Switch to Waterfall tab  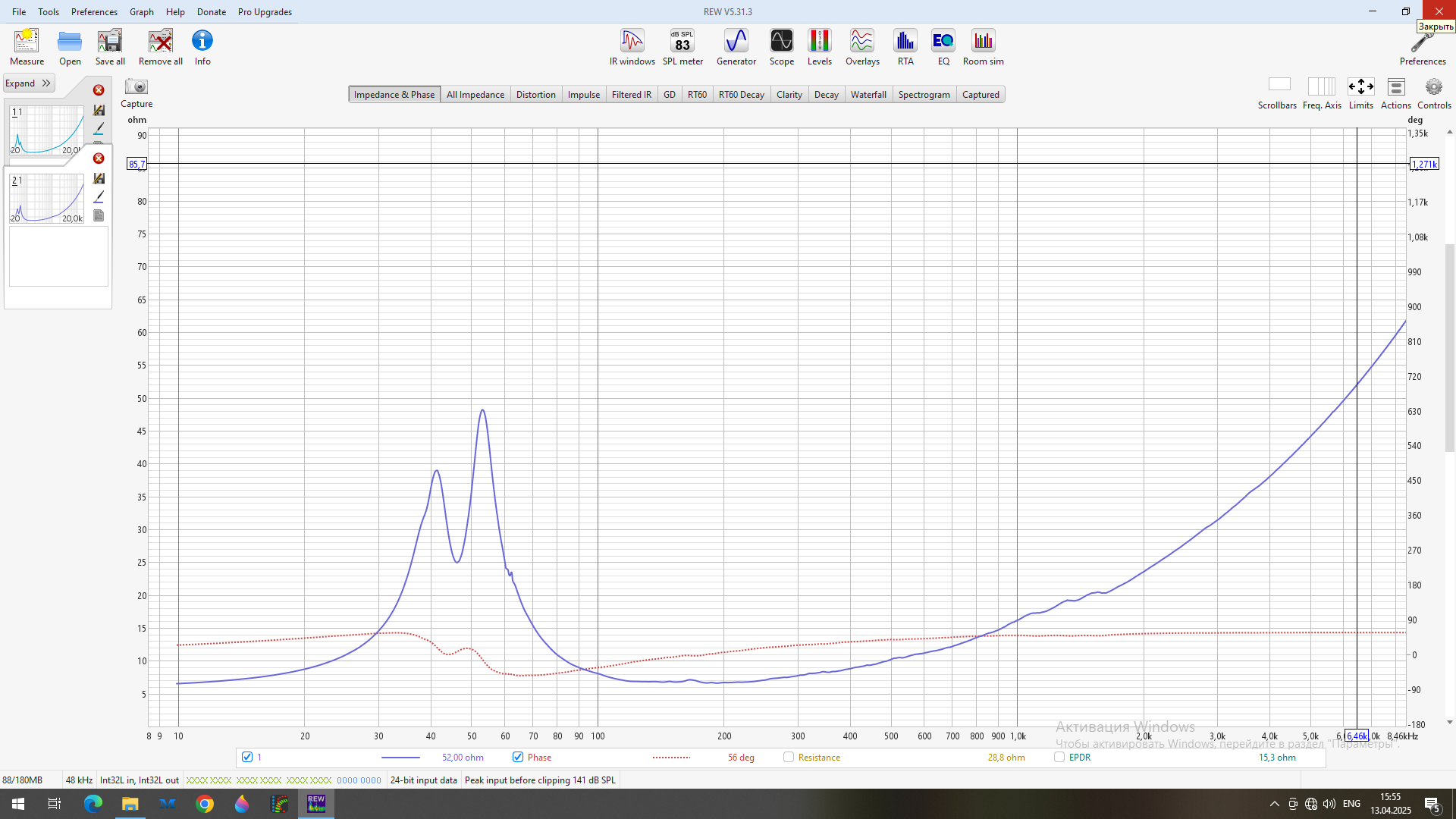868,95
